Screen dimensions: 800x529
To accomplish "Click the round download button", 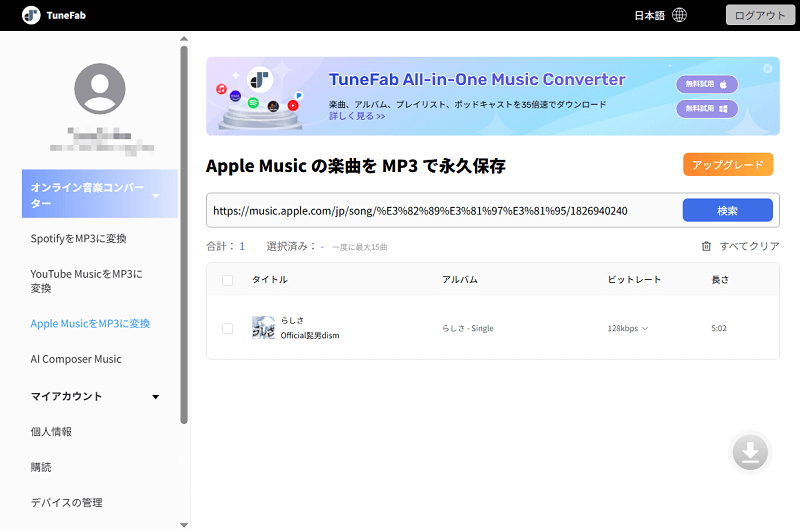I will point(750,452).
